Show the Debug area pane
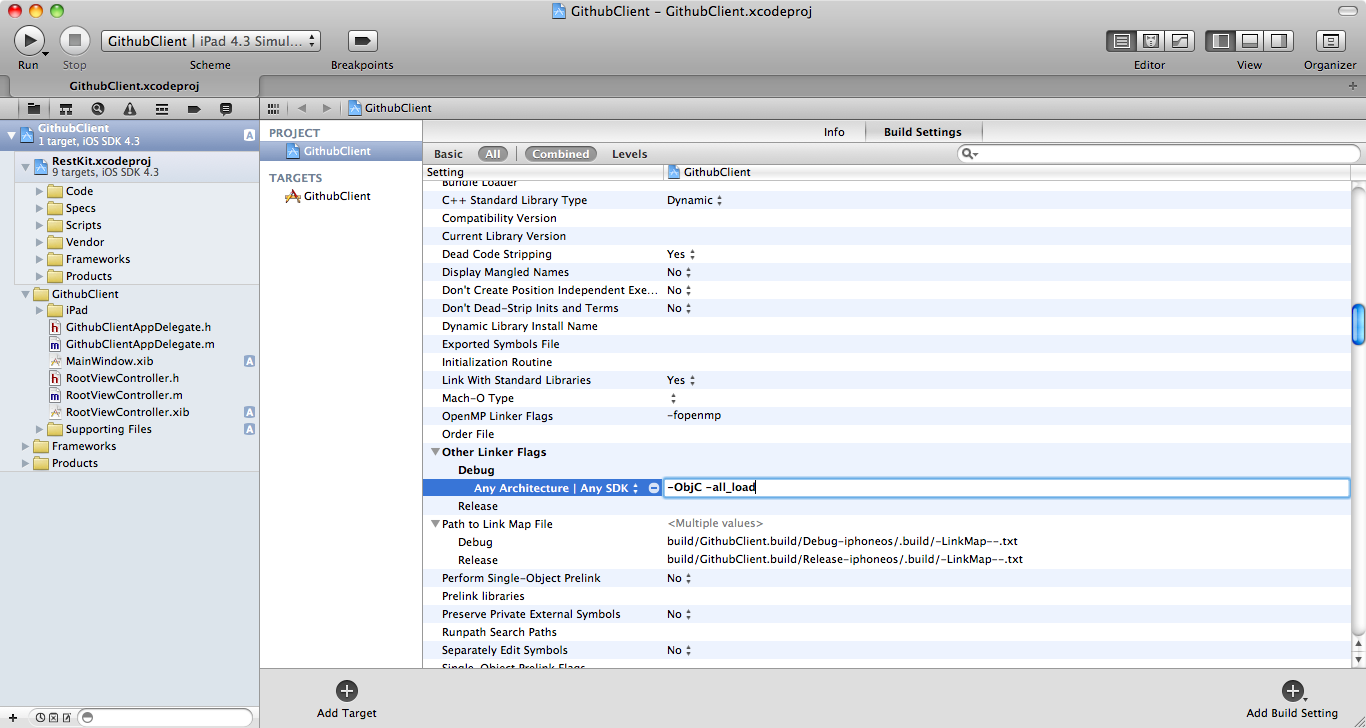This screenshot has width=1366, height=728. click(1249, 41)
